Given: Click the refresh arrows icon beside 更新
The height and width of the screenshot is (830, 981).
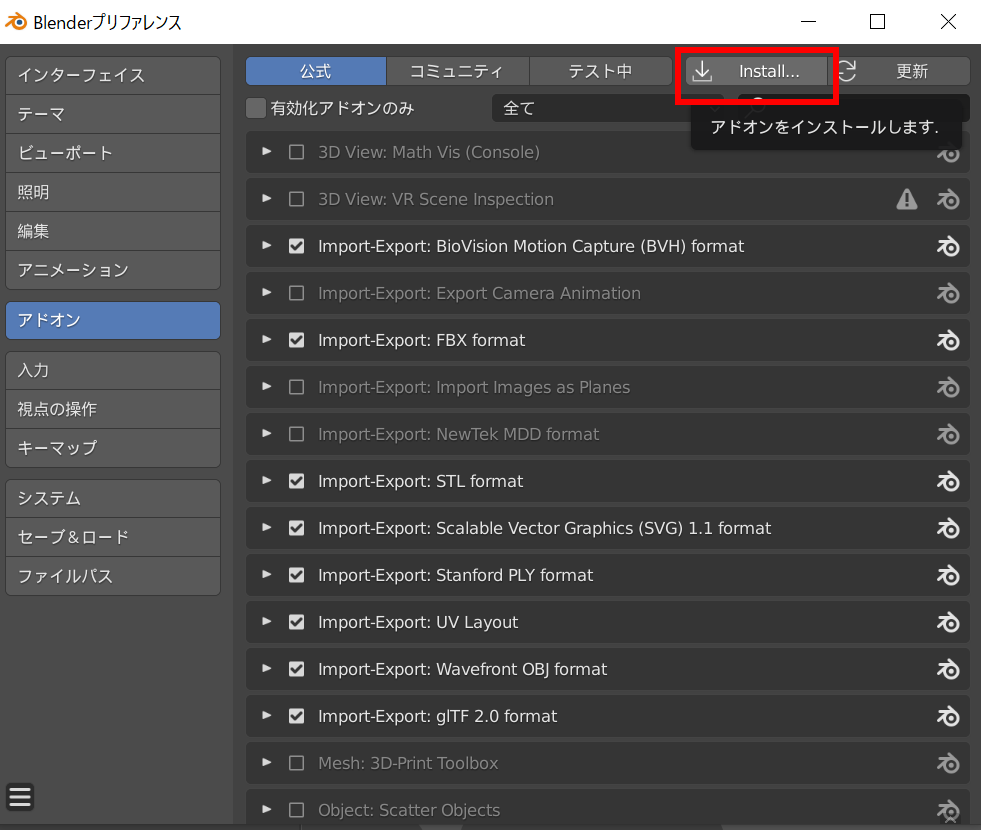Looking at the screenshot, I should tap(847, 71).
